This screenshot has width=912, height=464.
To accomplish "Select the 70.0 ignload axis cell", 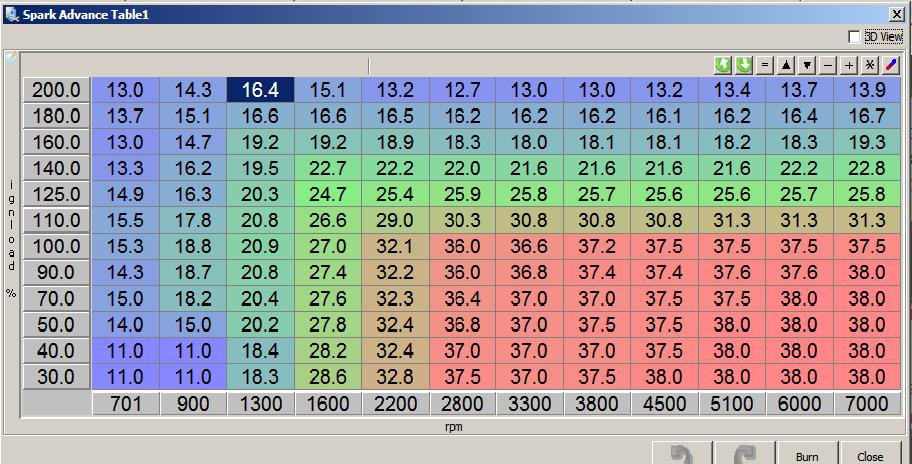I will coord(56,299).
